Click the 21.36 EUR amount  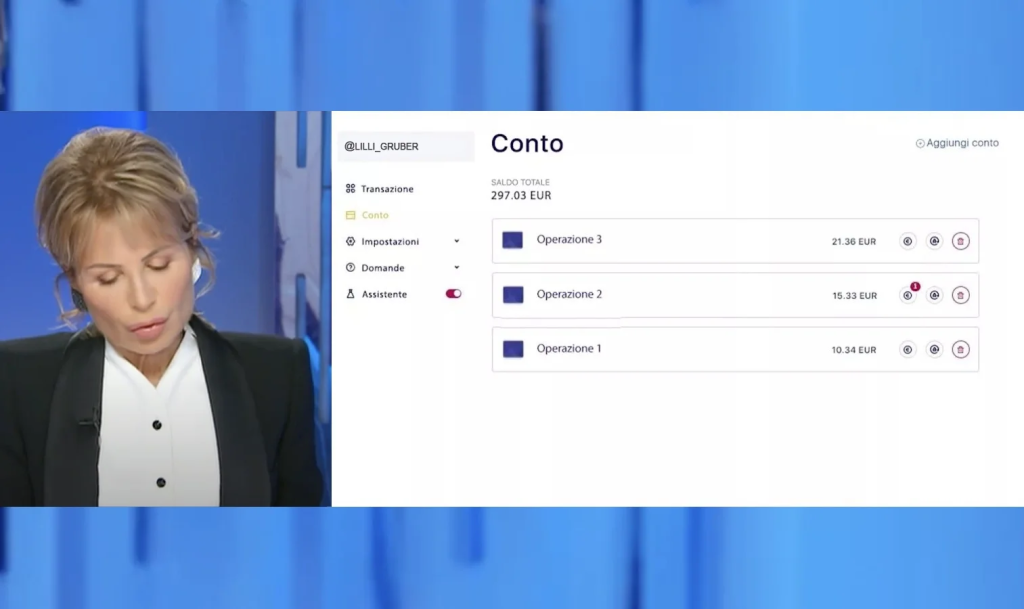(x=854, y=242)
